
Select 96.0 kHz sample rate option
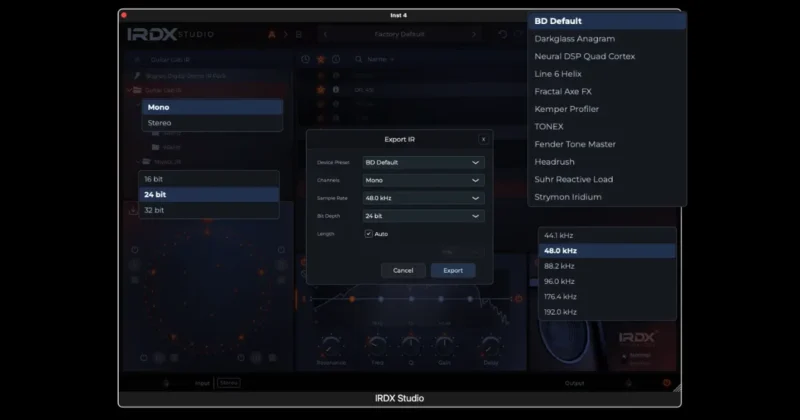607,281
